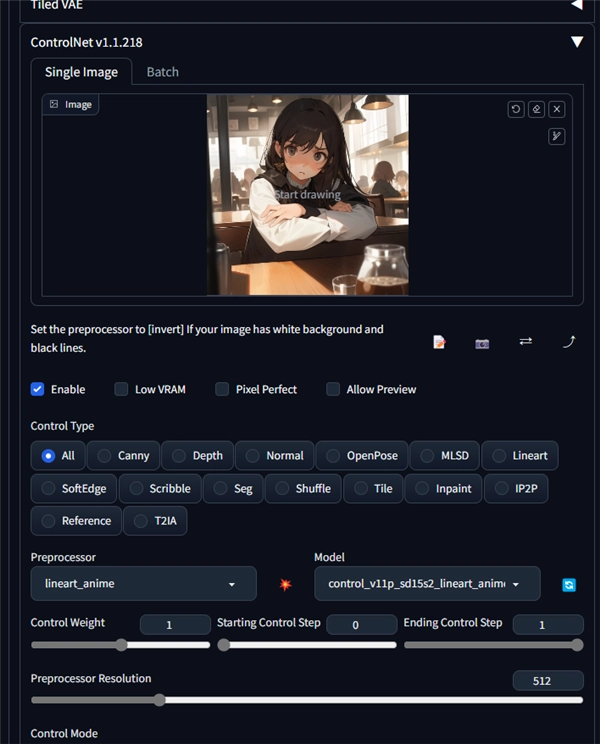
Task: Click the Preprocessor Resolution 512 field
Action: coord(548,681)
